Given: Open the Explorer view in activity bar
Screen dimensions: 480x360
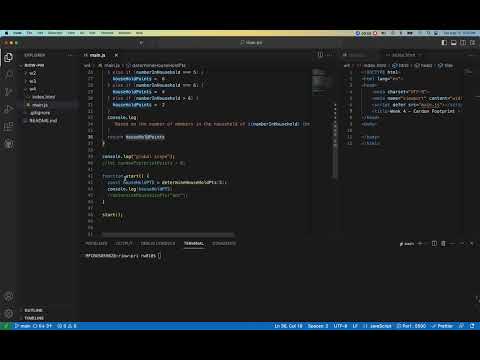Looking at the screenshot, I should point(9,57).
